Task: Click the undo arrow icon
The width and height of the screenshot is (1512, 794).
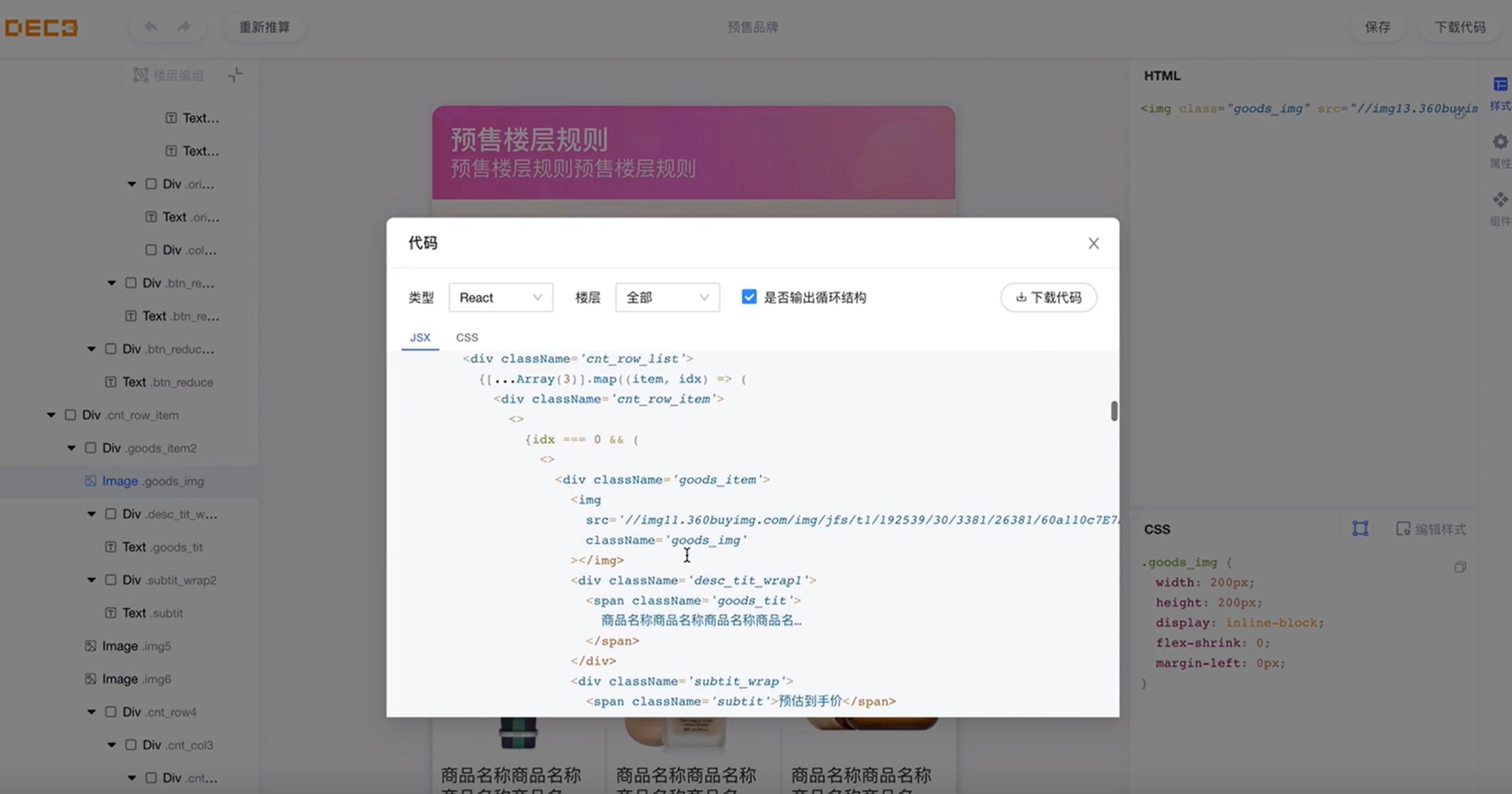Action: (x=151, y=27)
